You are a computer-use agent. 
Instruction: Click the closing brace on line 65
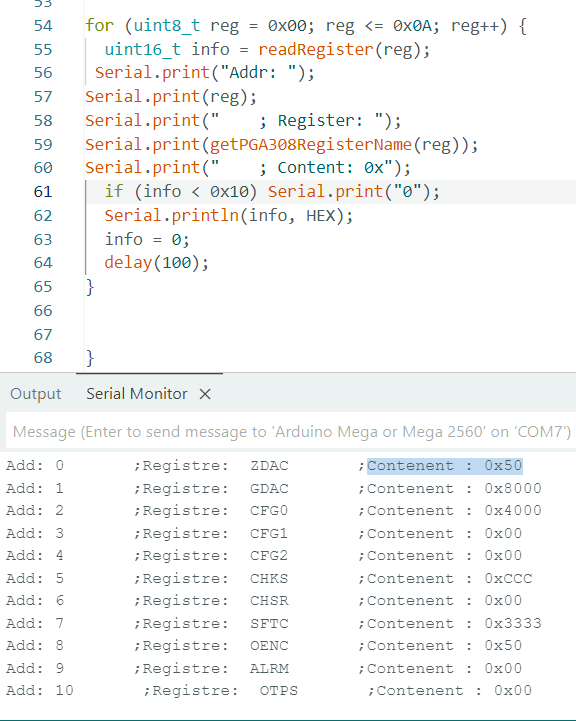(x=90, y=287)
